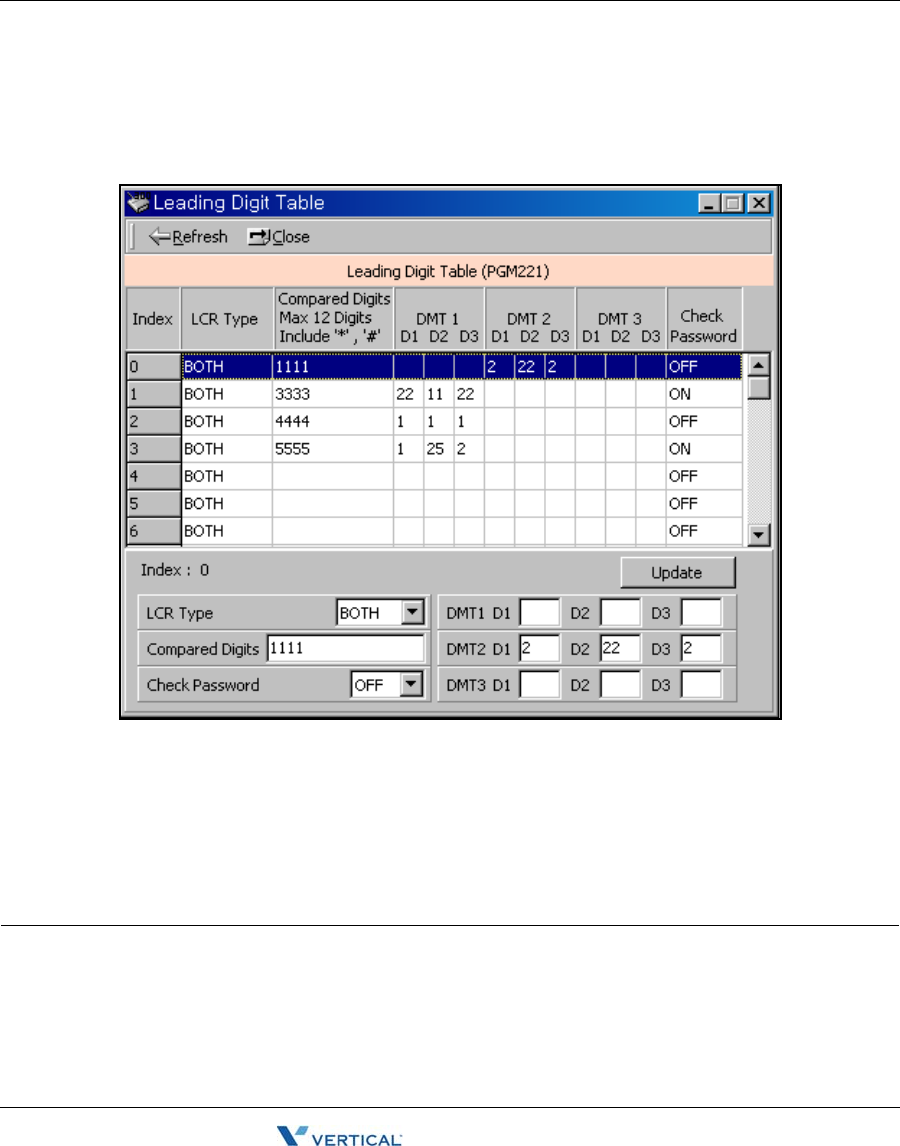The height and width of the screenshot is (1146, 900).
Task: Minimize the Leading Digit Table window
Action: point(709,203)
